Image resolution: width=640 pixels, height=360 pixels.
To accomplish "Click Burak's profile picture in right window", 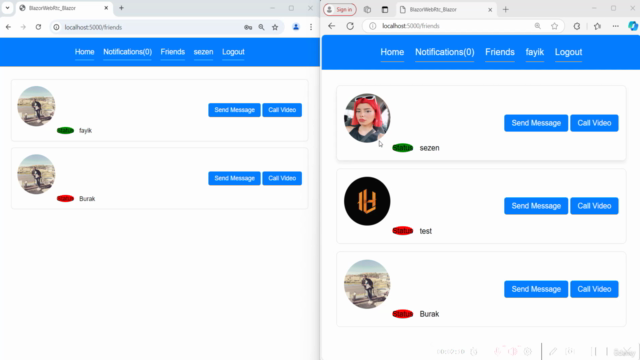I will (x=367, y=284).
